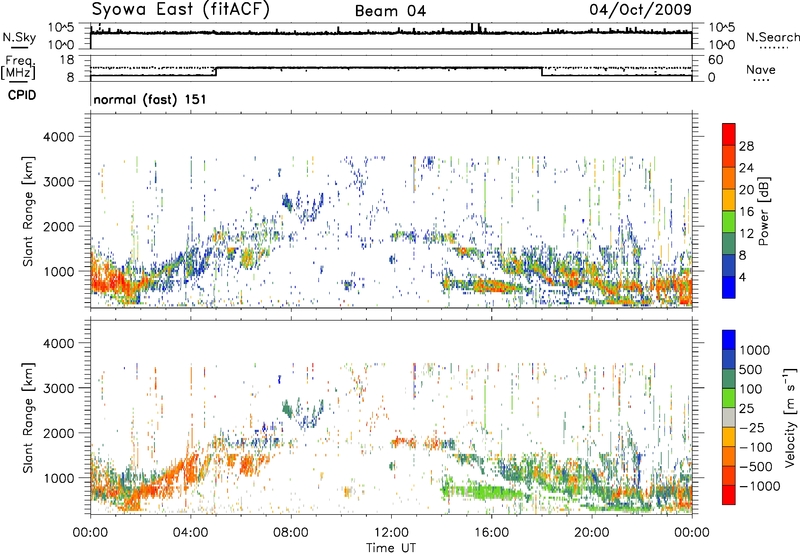The width and height of the screenshot is (800, 554).
Task: Click the '60' Nave axis tick
Action: click(x=716, y=60)
